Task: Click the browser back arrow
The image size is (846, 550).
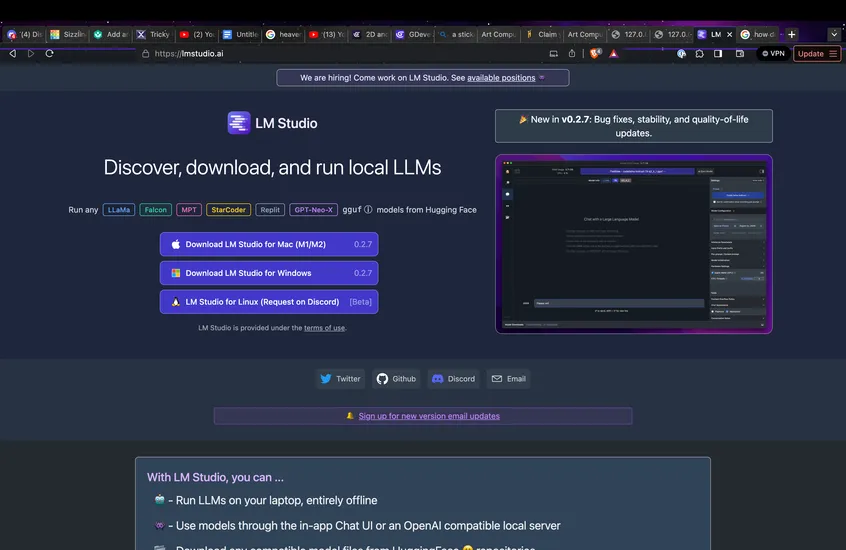Action: pyautogui.click(x=12, y=54)
